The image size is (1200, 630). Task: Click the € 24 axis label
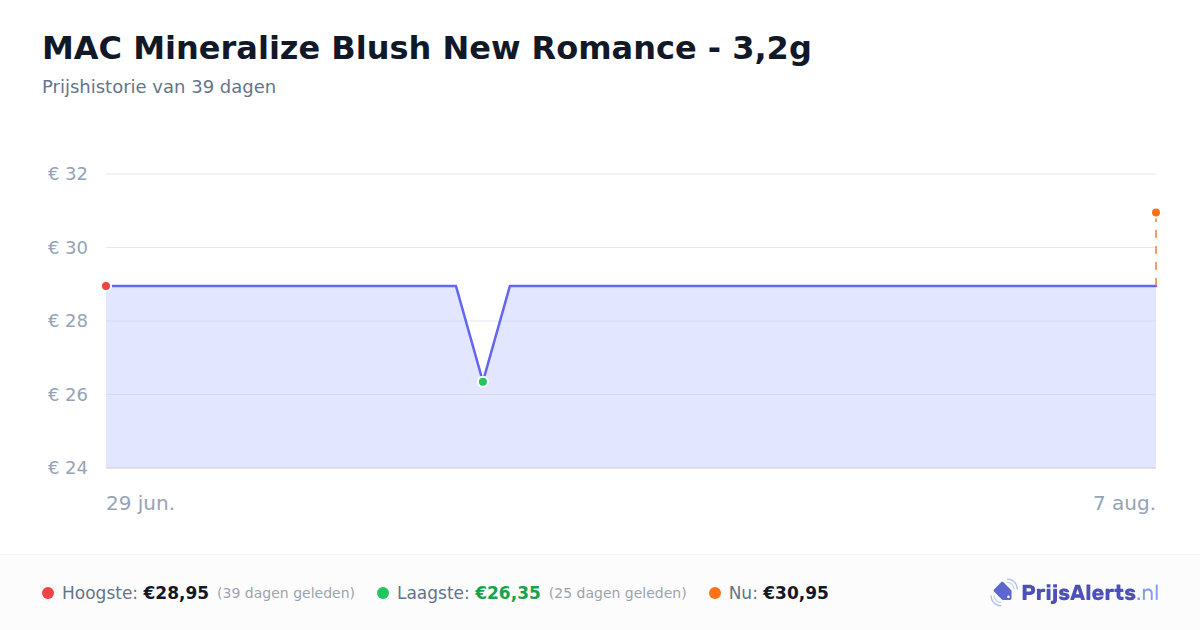[x=68, y=468]
